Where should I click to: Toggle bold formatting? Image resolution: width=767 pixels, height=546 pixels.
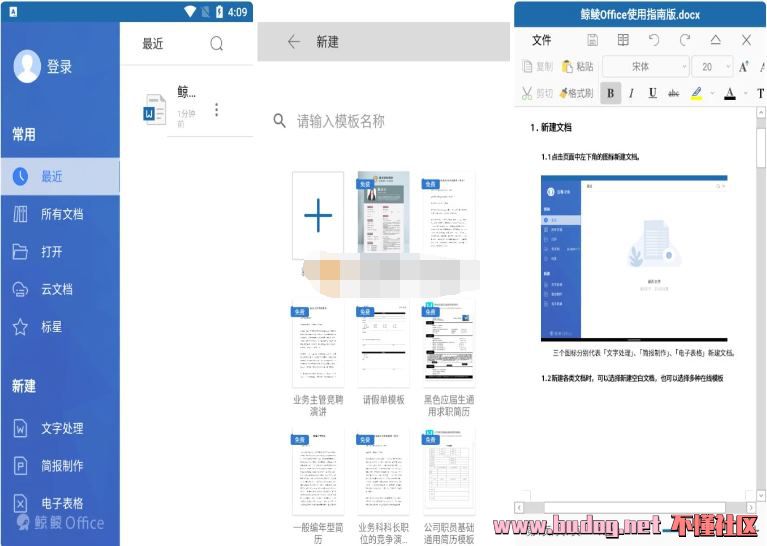[610, 93]
